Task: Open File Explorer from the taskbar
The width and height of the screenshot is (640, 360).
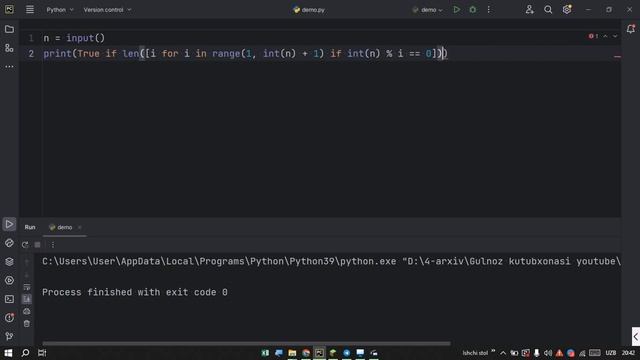Action: click(292, 353)
